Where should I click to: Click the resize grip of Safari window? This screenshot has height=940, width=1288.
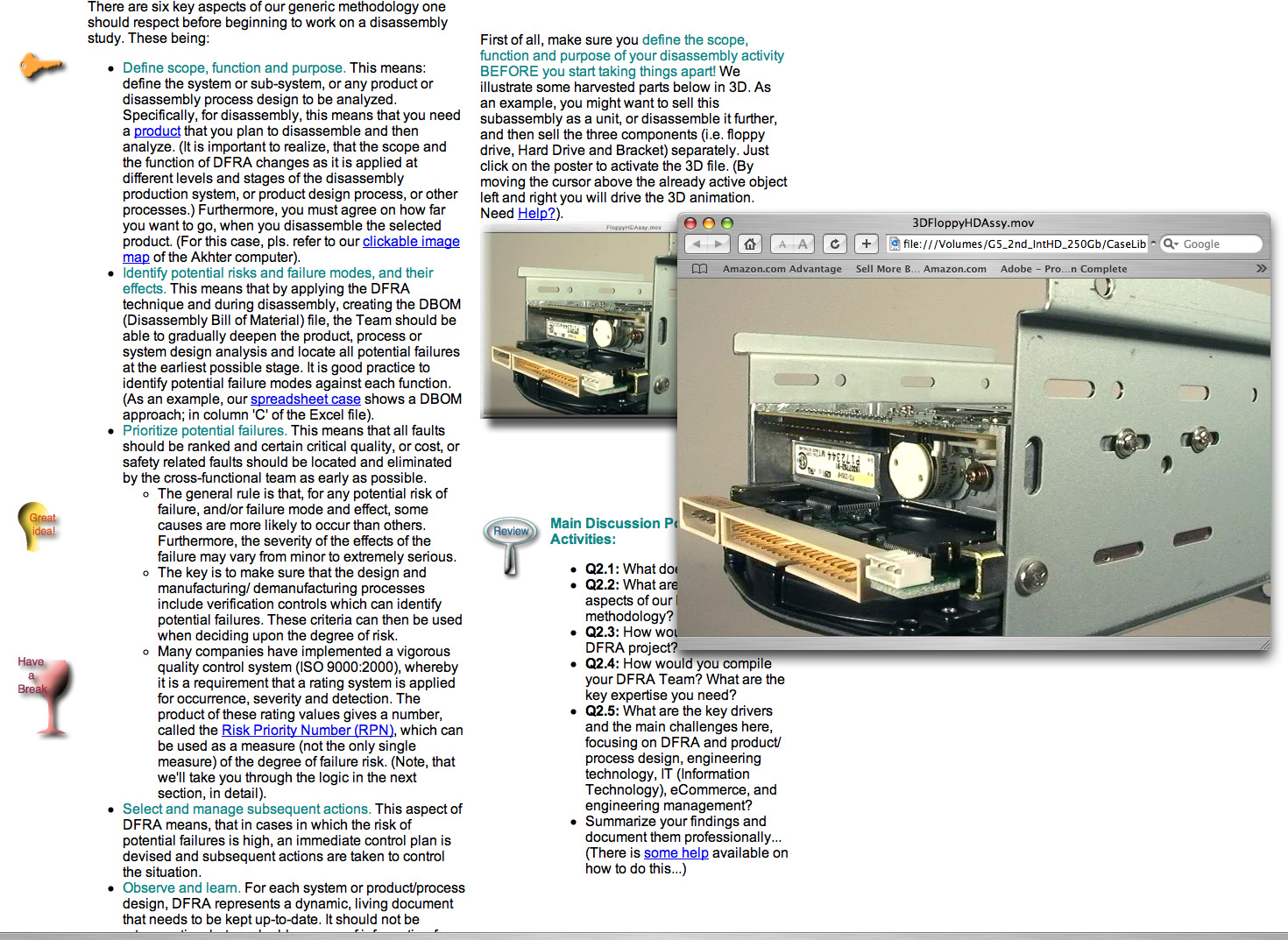click(1263, 644)
